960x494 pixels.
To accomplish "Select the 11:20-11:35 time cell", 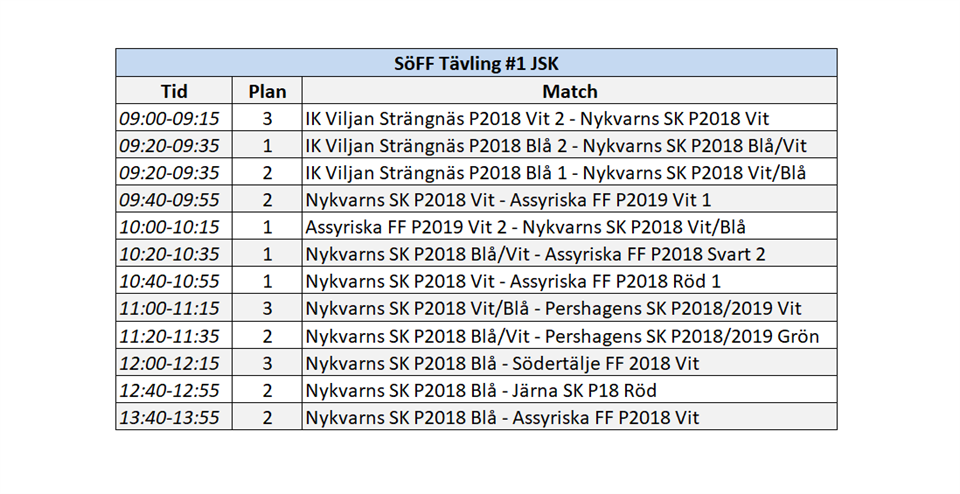I will tap(169, 336).
